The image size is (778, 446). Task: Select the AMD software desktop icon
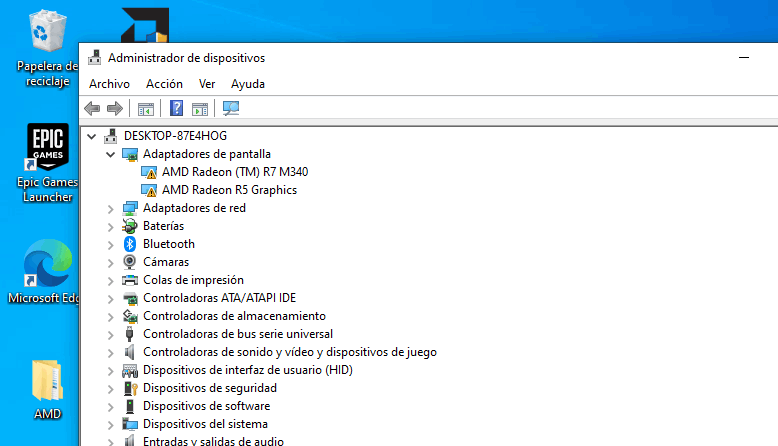point(145,25)
